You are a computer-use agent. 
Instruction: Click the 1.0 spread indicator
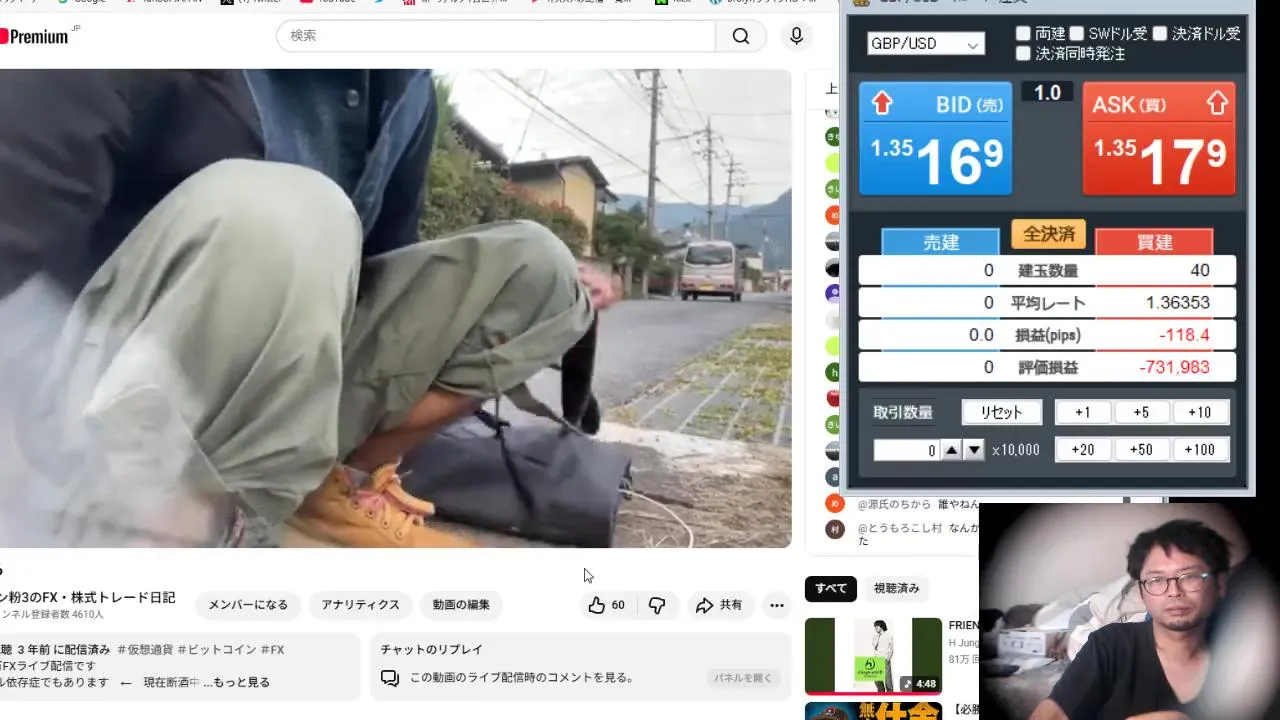pos(1047,93)
